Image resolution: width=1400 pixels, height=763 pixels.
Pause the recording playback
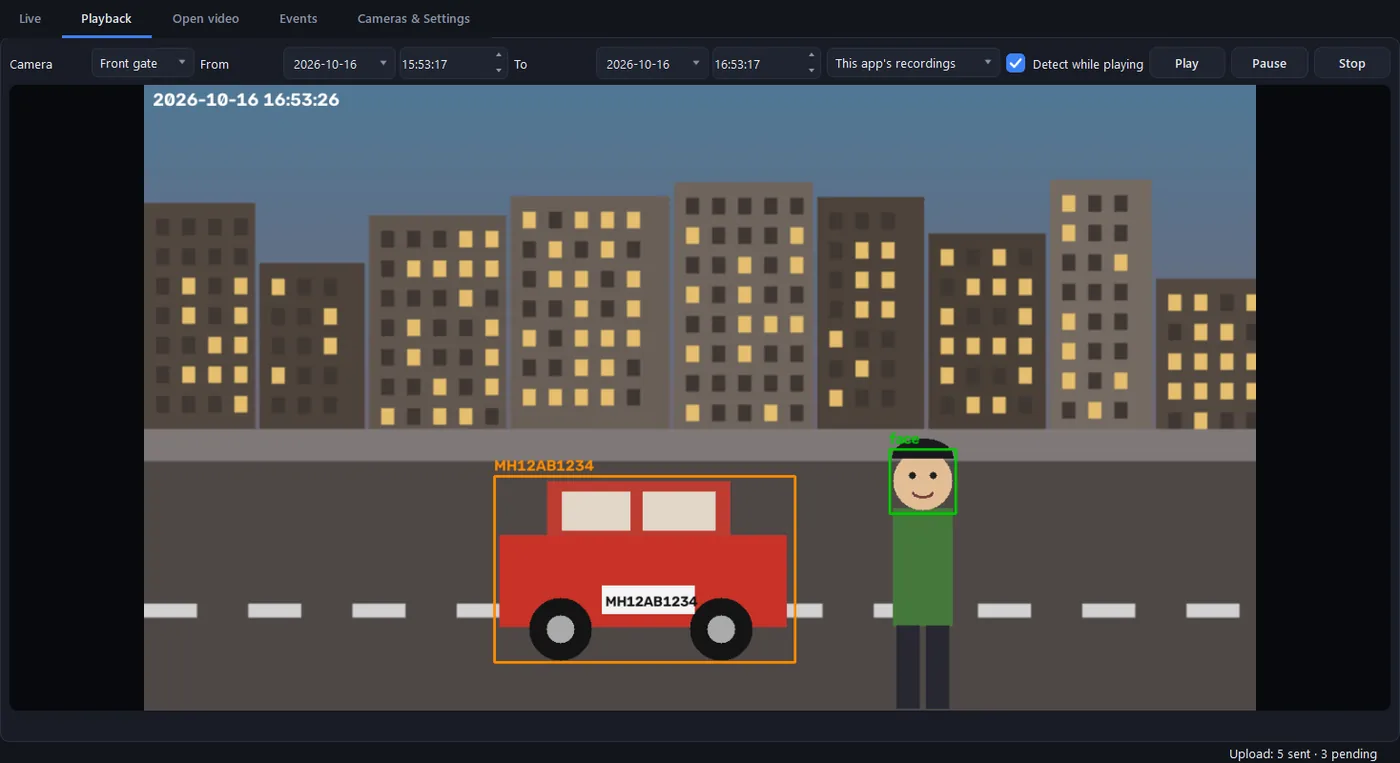1269,63
